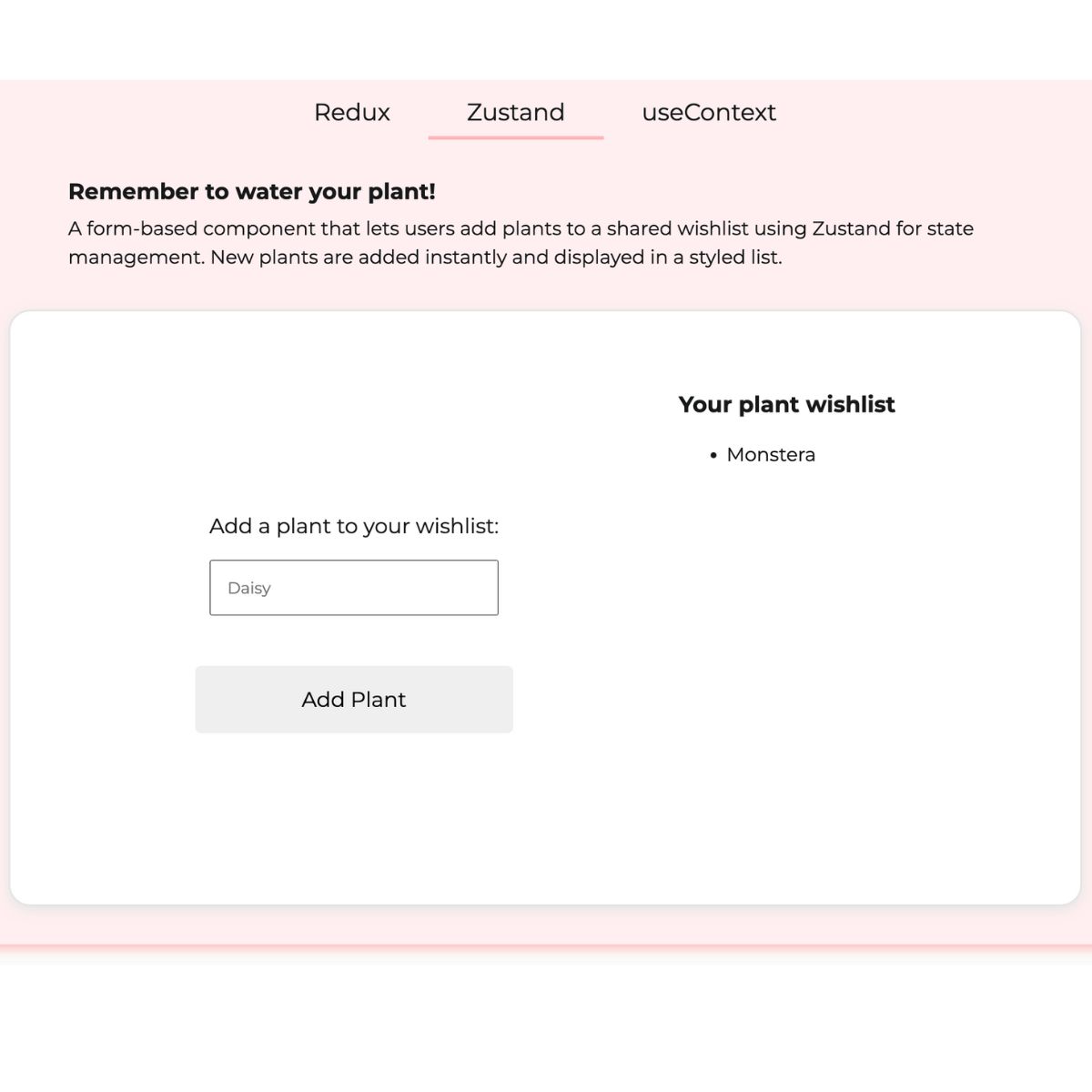Click the white wishlist card panel

(546, 819)
